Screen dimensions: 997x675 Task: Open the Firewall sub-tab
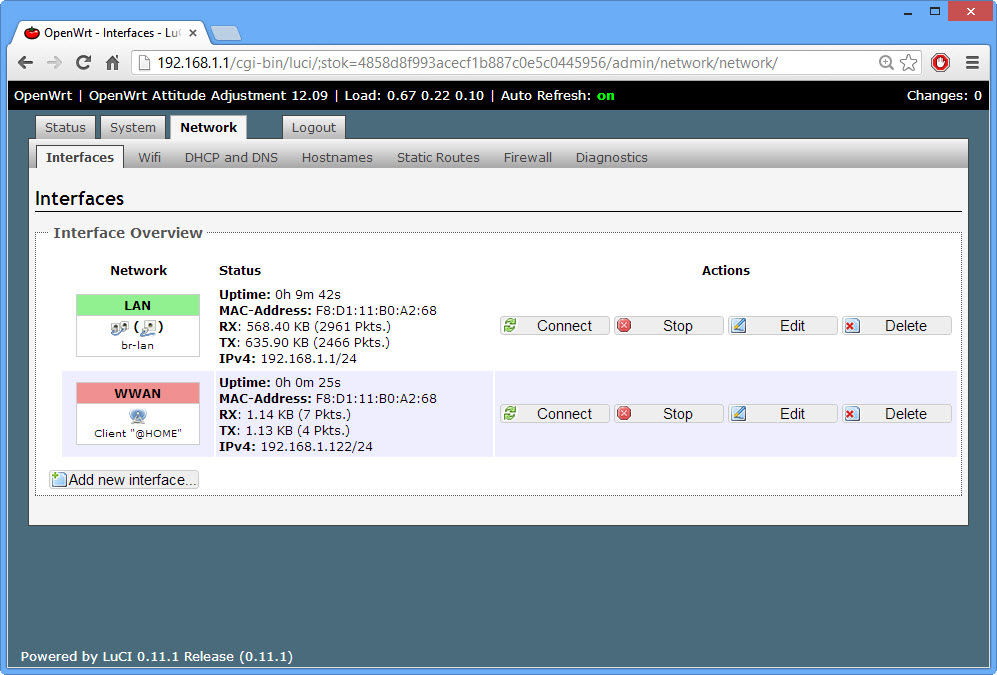click(x=528, y=157)
